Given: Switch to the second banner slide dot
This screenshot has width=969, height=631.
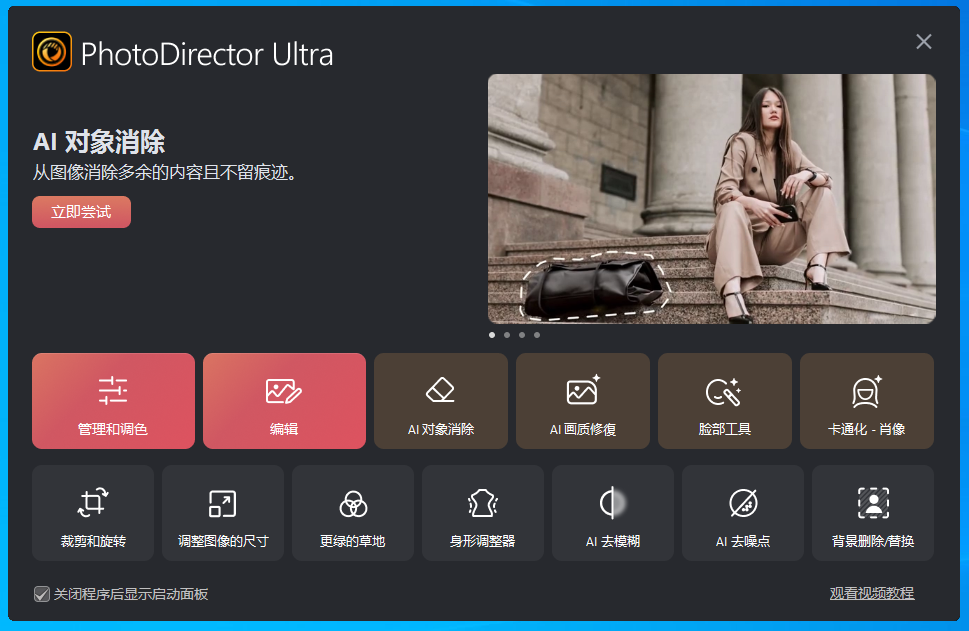Looking at the screenshot, I should 507,335.
